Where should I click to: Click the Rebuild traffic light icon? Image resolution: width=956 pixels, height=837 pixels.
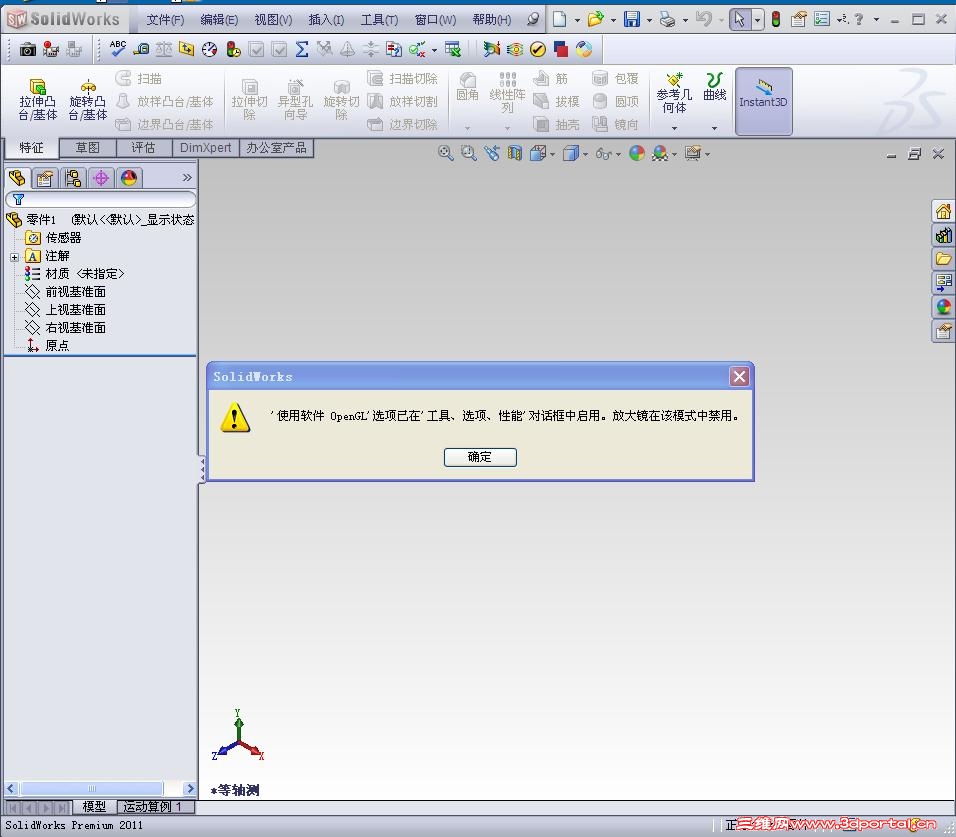pyautogui.click(x=776, y=20)
